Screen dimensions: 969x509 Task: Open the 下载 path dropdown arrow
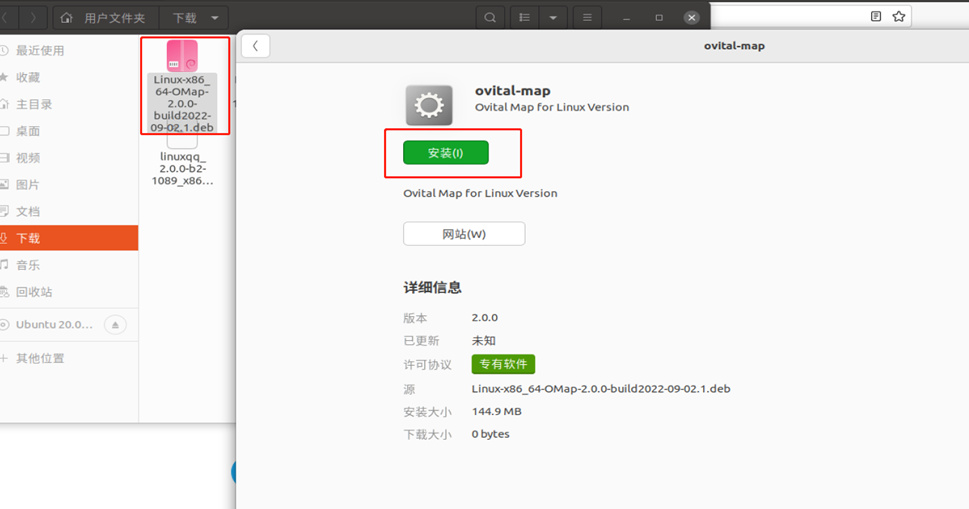point(214,18)
